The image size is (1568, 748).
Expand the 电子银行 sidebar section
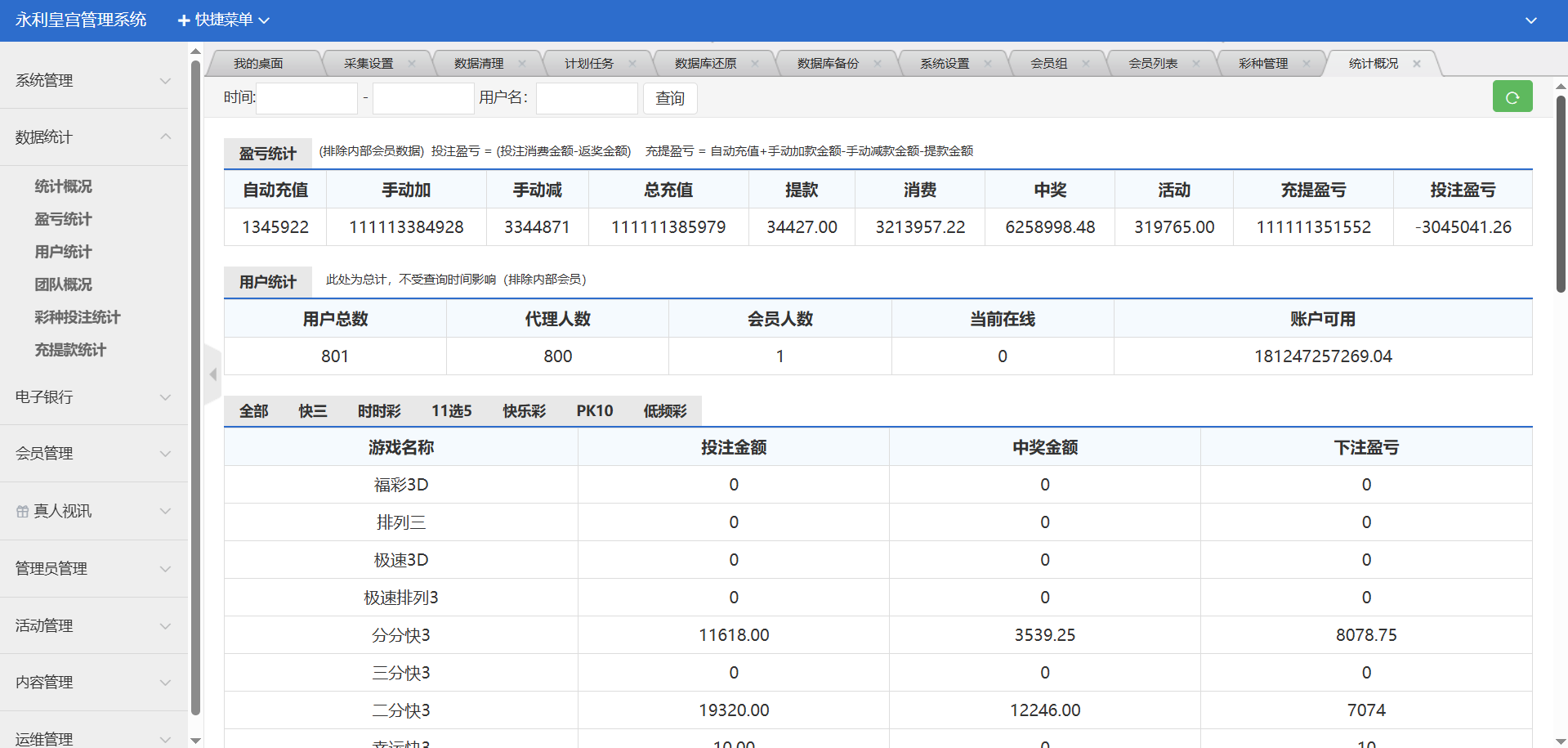pos(93,396)
